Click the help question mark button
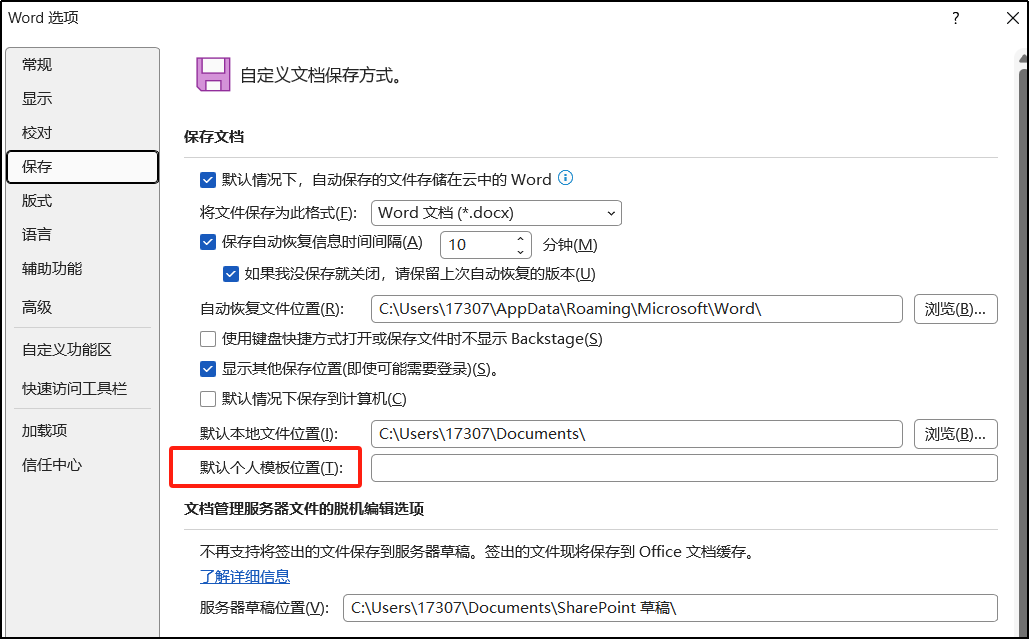 (956, 18)
